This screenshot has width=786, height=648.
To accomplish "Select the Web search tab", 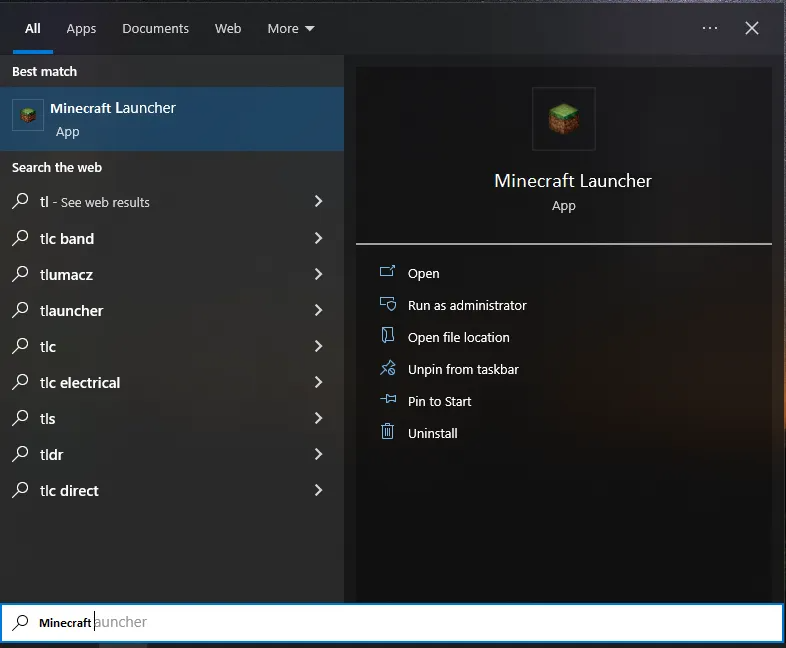I will (228, 29).
